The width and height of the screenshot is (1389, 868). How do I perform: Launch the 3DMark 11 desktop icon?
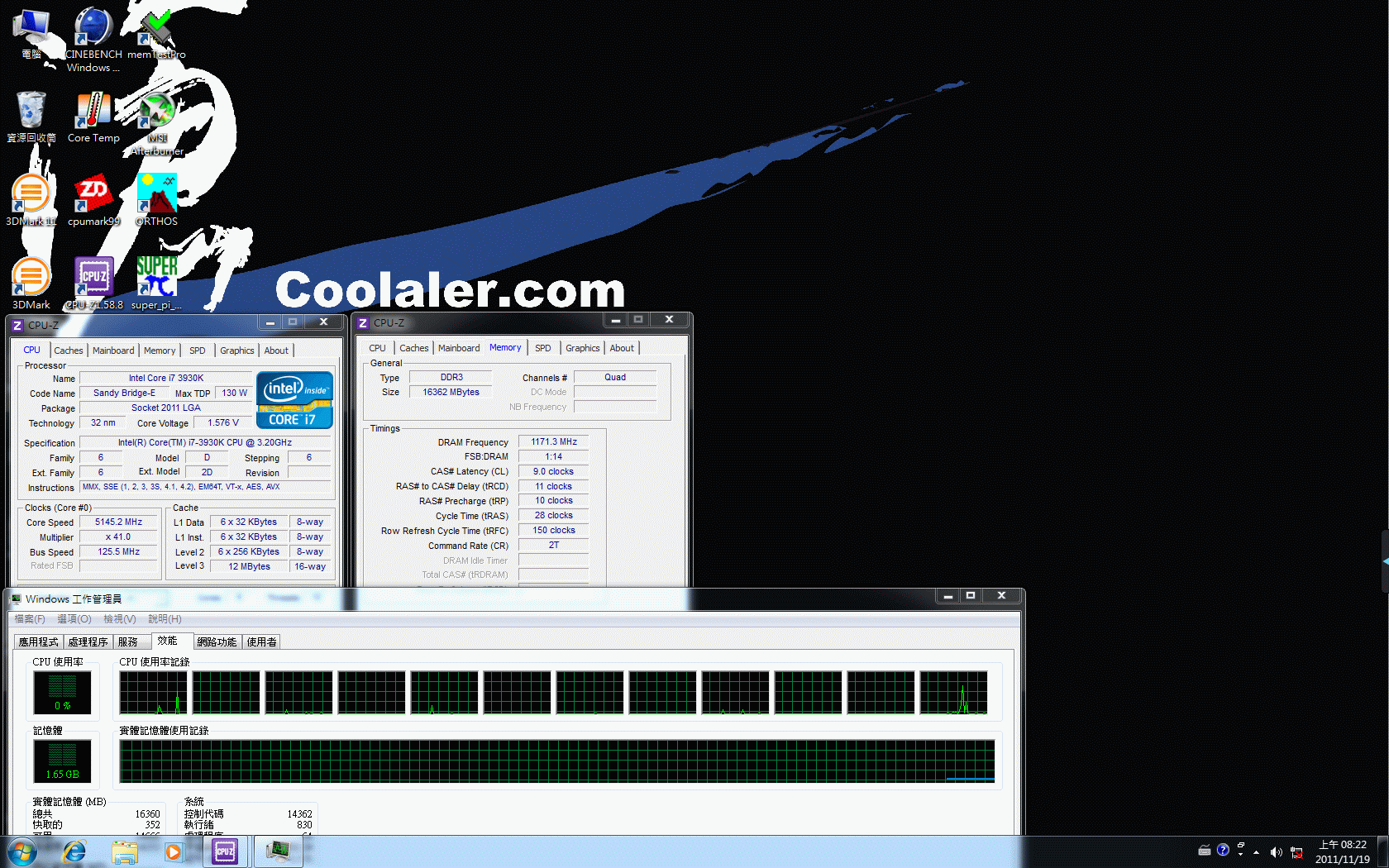[x=31, y=200]
